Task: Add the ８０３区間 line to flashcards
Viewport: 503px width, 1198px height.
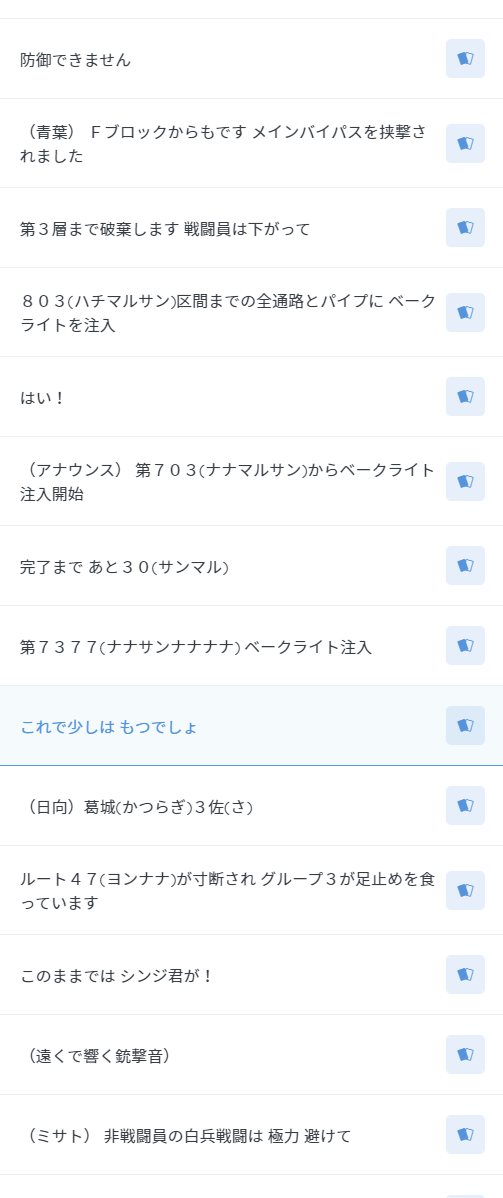Action: [x=465, y=312]
